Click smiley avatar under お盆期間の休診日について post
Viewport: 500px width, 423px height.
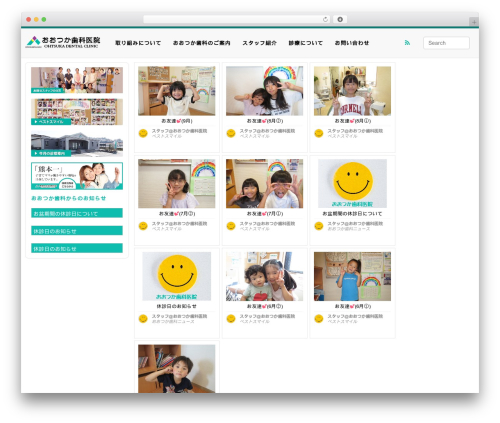pyautogui.click(x=319, y=226)
